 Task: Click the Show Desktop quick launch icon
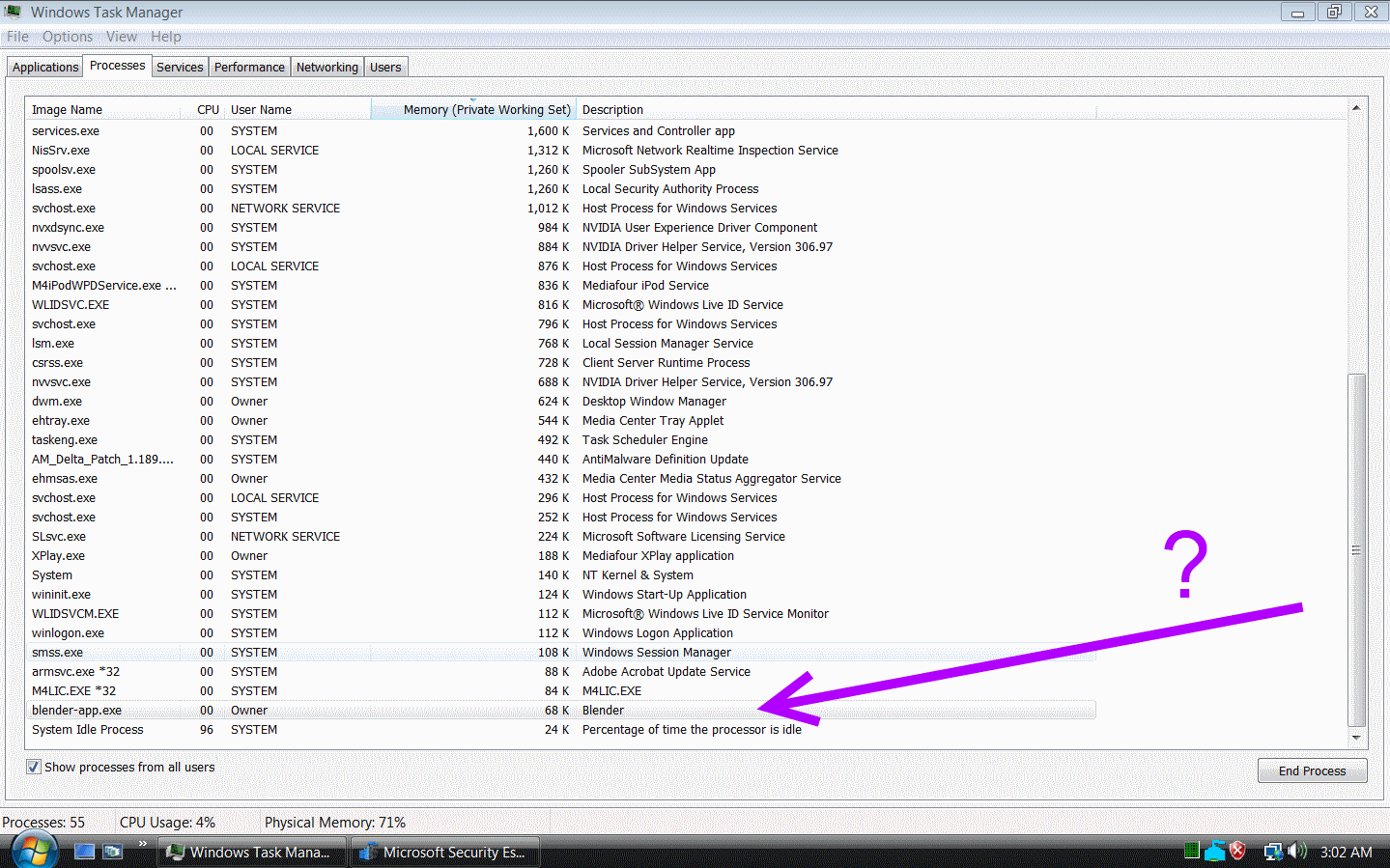85,852
